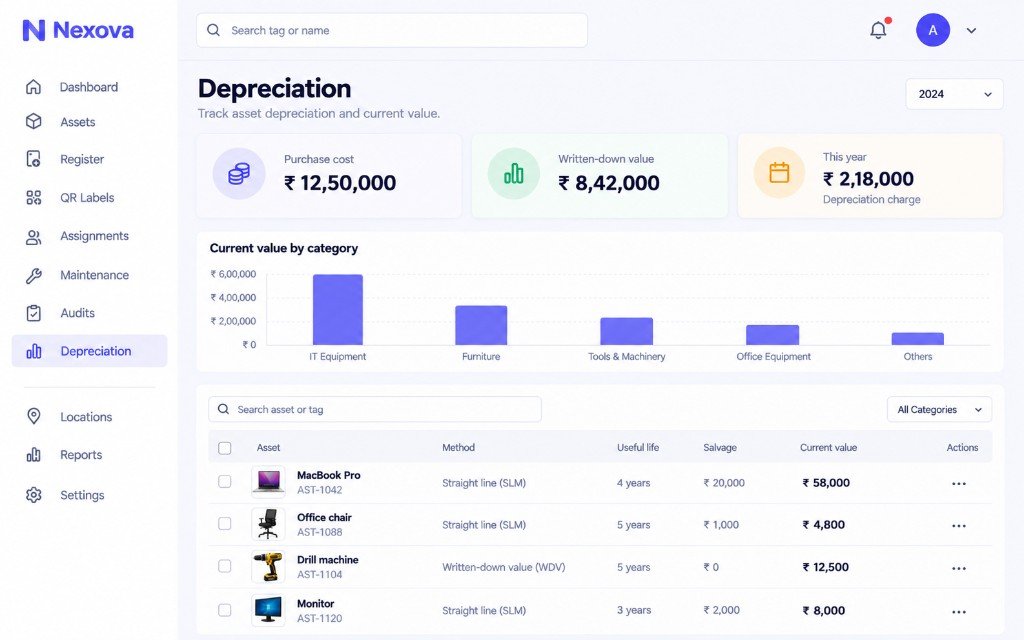The height and width of the screenshot is (640, 1024).
Task: Navigate to QR Labels
Action: click(89, 197)
